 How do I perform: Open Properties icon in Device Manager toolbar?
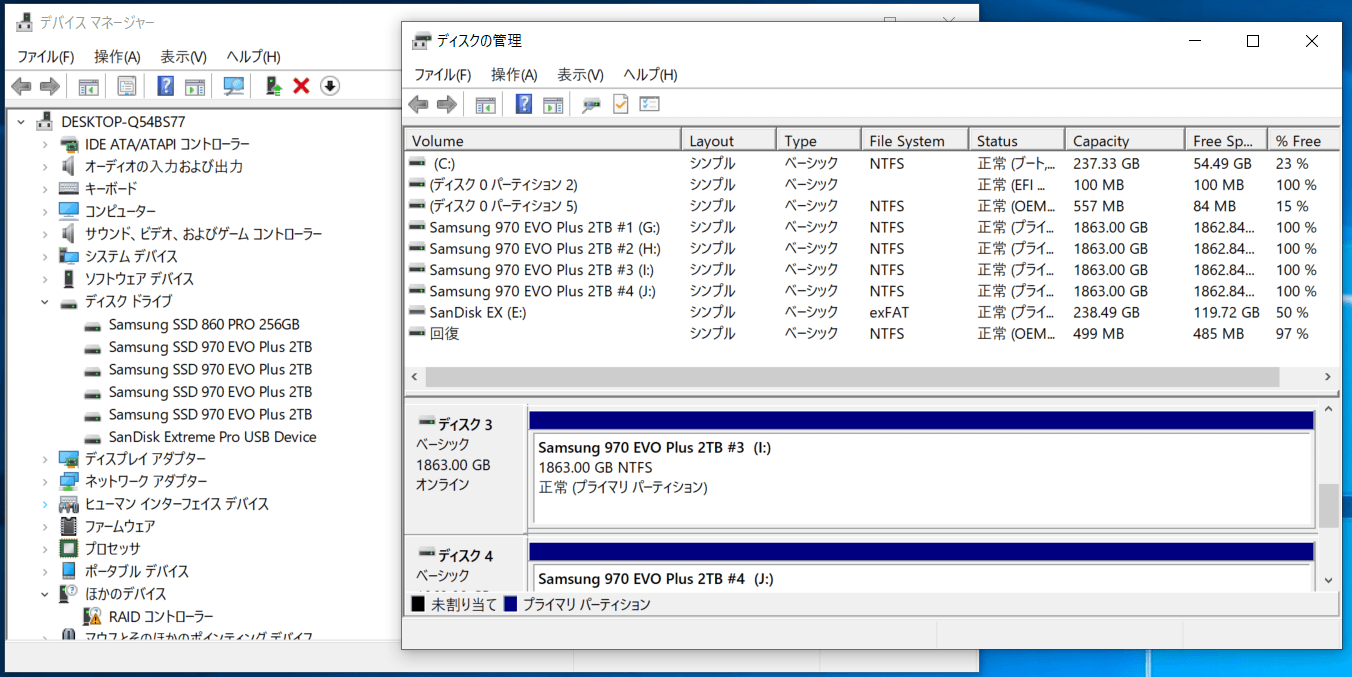(127, 86)
